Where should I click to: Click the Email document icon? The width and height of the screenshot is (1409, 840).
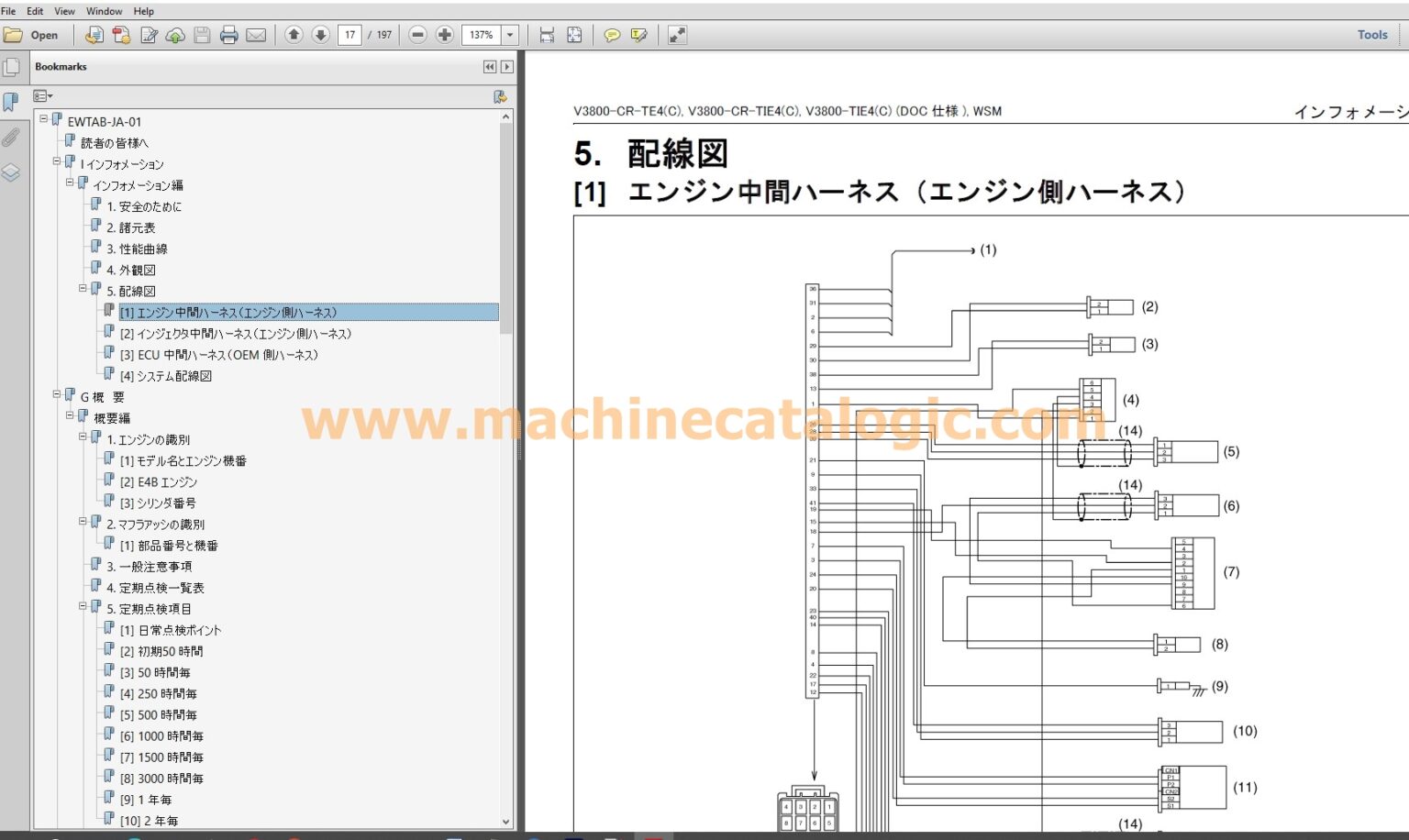[x=256, y=35]
